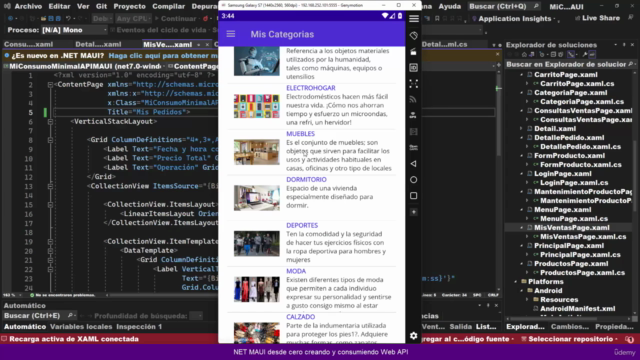The image size is (640, 360).
Task: Click the Genymotion top menu bars icon
Action: [413, 19]
